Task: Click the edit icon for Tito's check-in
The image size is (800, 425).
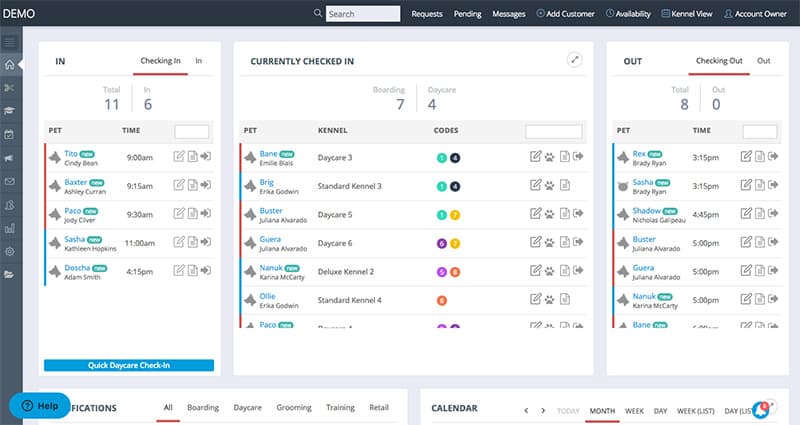Action: coord(179,156)
